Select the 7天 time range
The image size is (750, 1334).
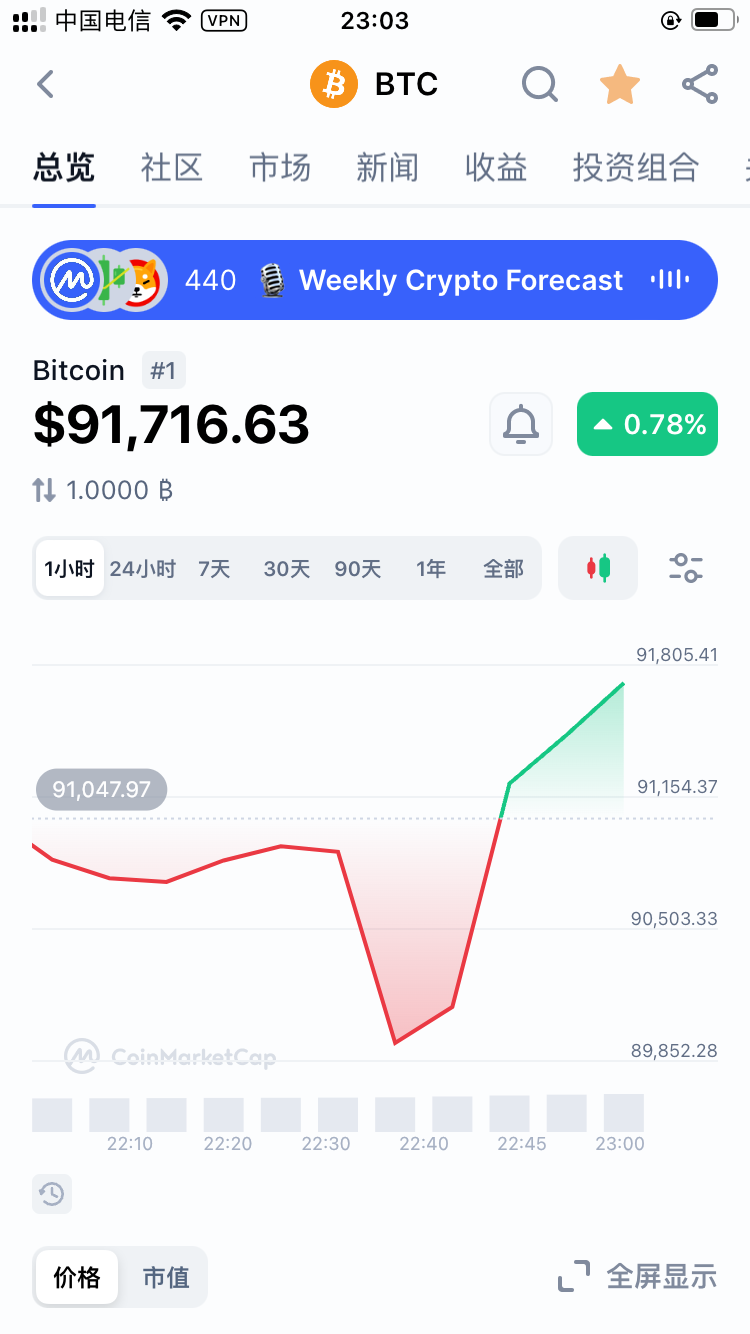pos(214,569)
